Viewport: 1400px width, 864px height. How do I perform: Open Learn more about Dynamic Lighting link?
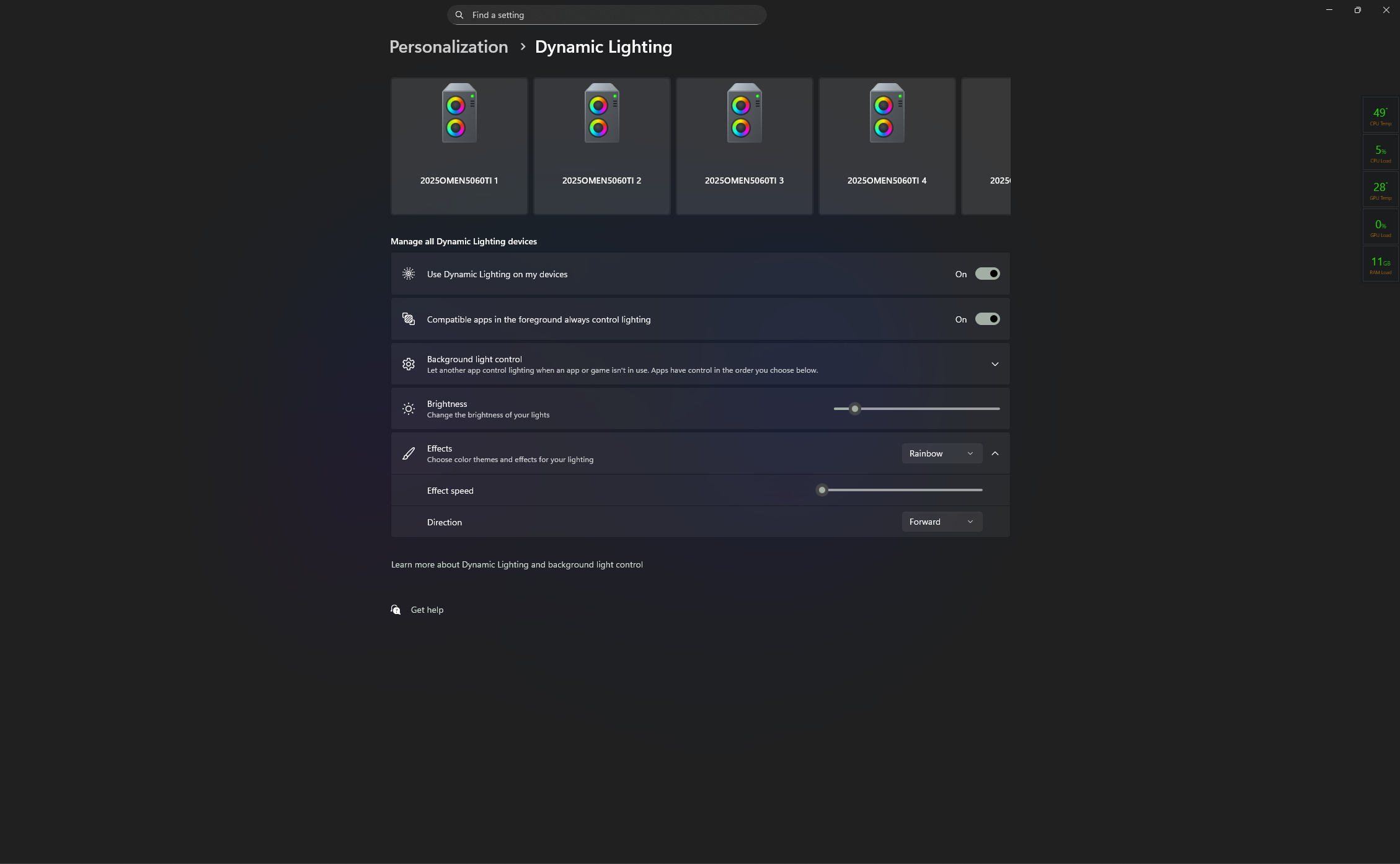[516, 564]
